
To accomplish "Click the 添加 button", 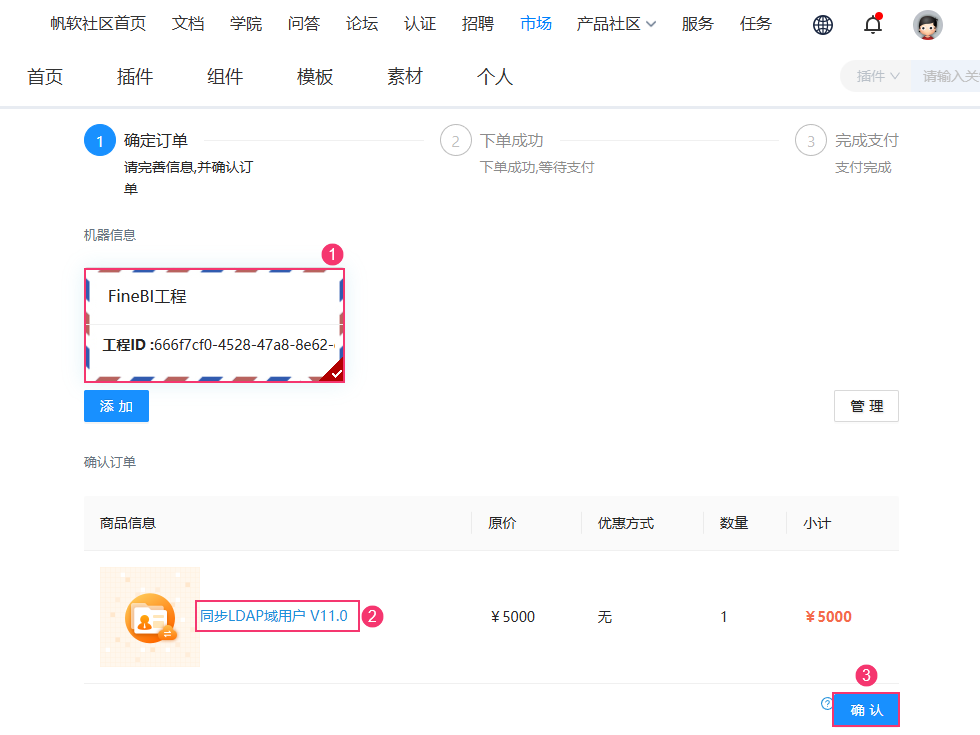I will coord(116,406).
